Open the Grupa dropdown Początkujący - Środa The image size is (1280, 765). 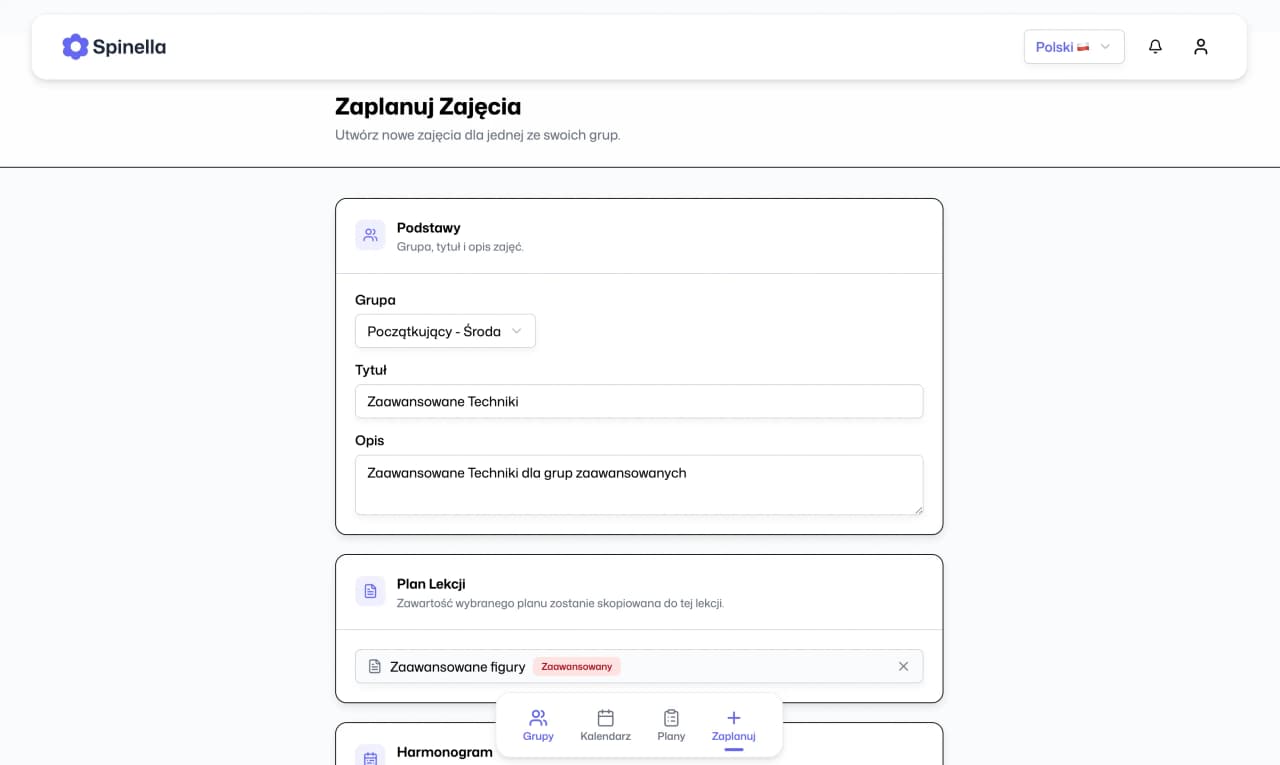445,331
